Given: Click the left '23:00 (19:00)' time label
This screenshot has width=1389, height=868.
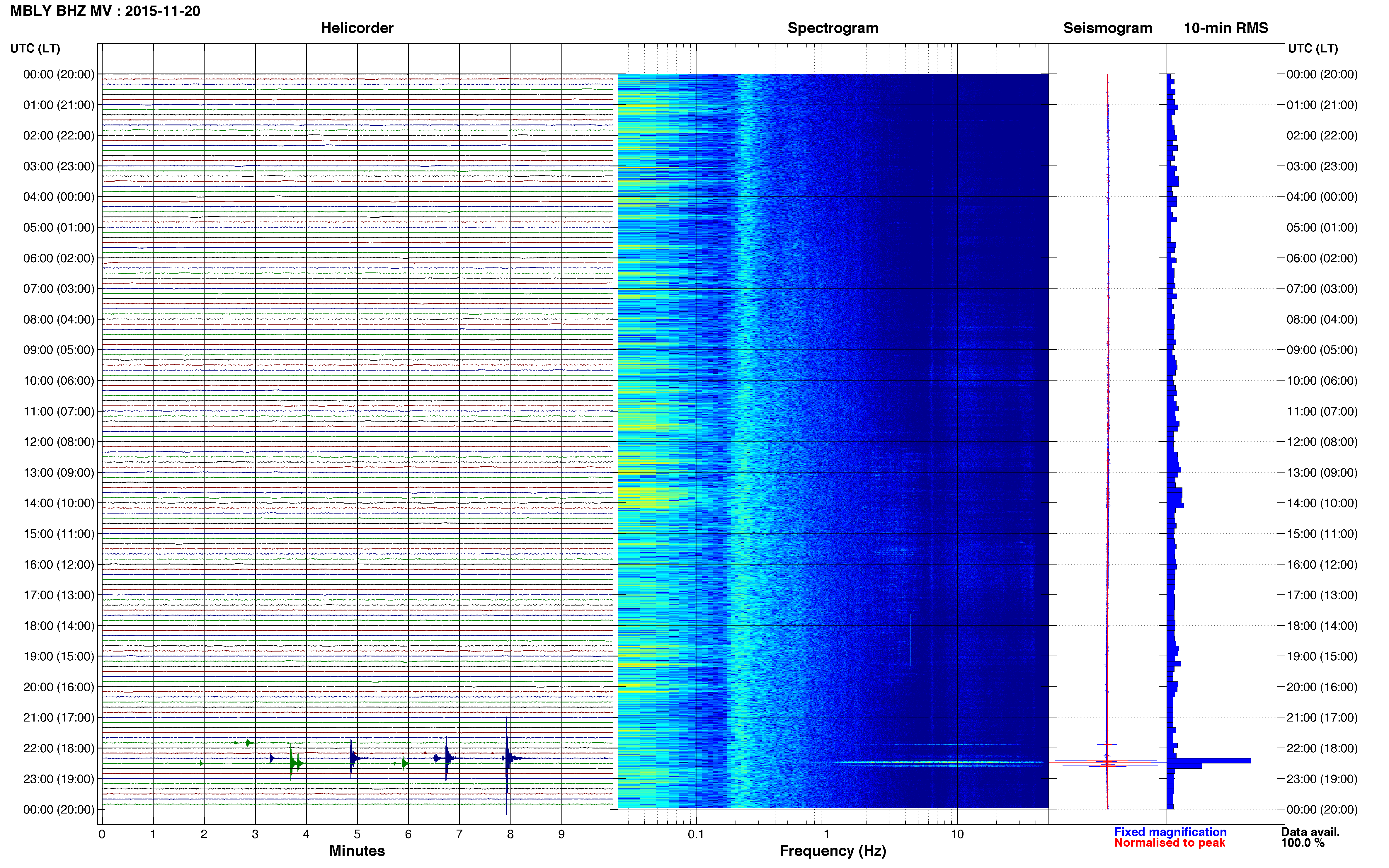Looking at the screenshot, I should [59, 779].
